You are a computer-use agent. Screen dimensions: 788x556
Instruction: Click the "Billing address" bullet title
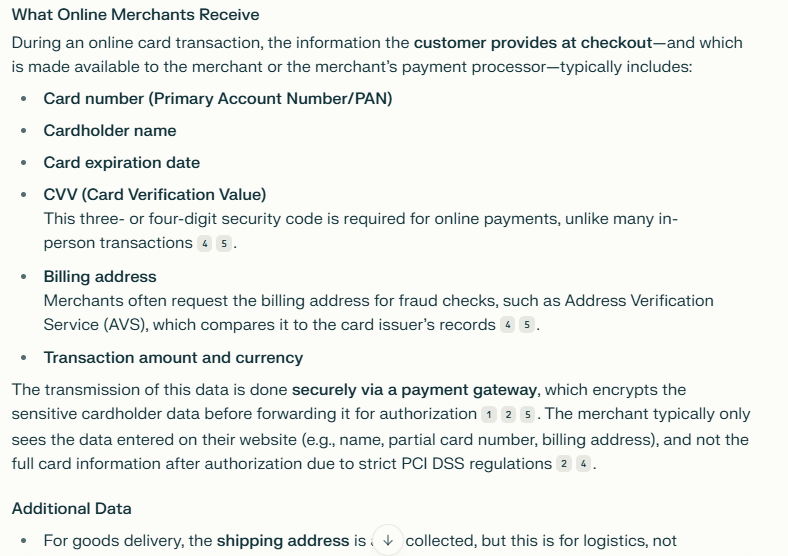(x=100, y=276)
